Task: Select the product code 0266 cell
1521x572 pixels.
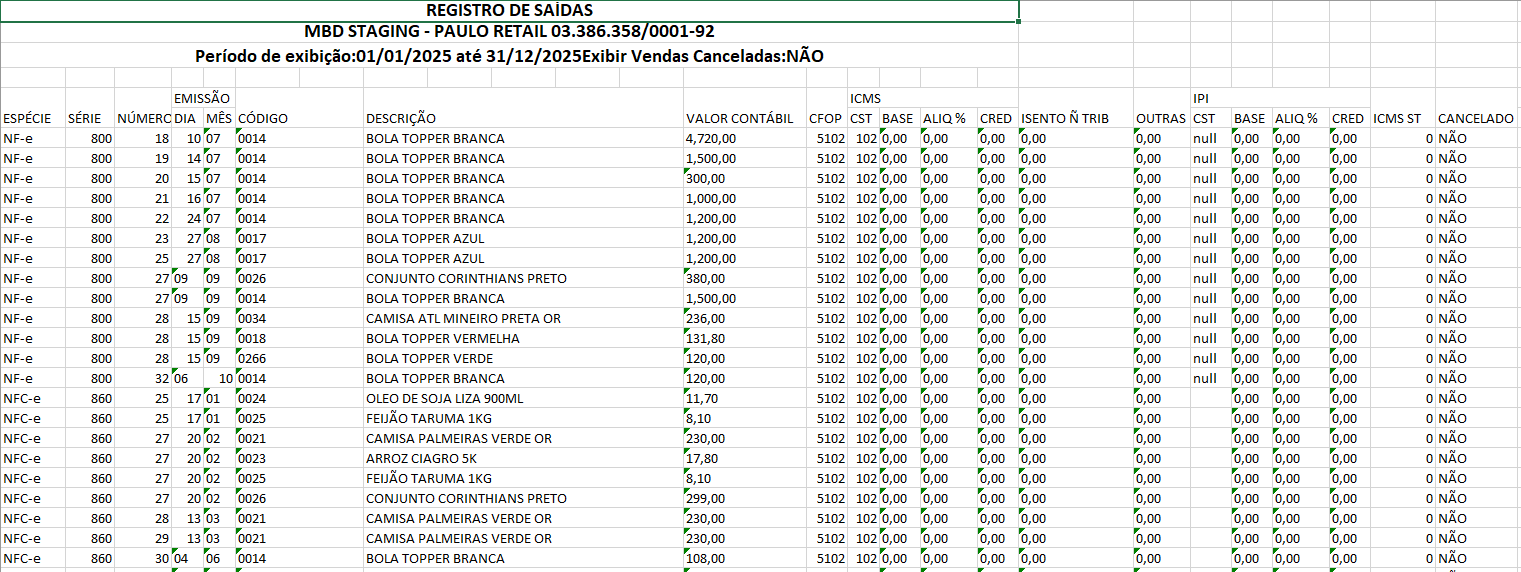Action: 252,358
